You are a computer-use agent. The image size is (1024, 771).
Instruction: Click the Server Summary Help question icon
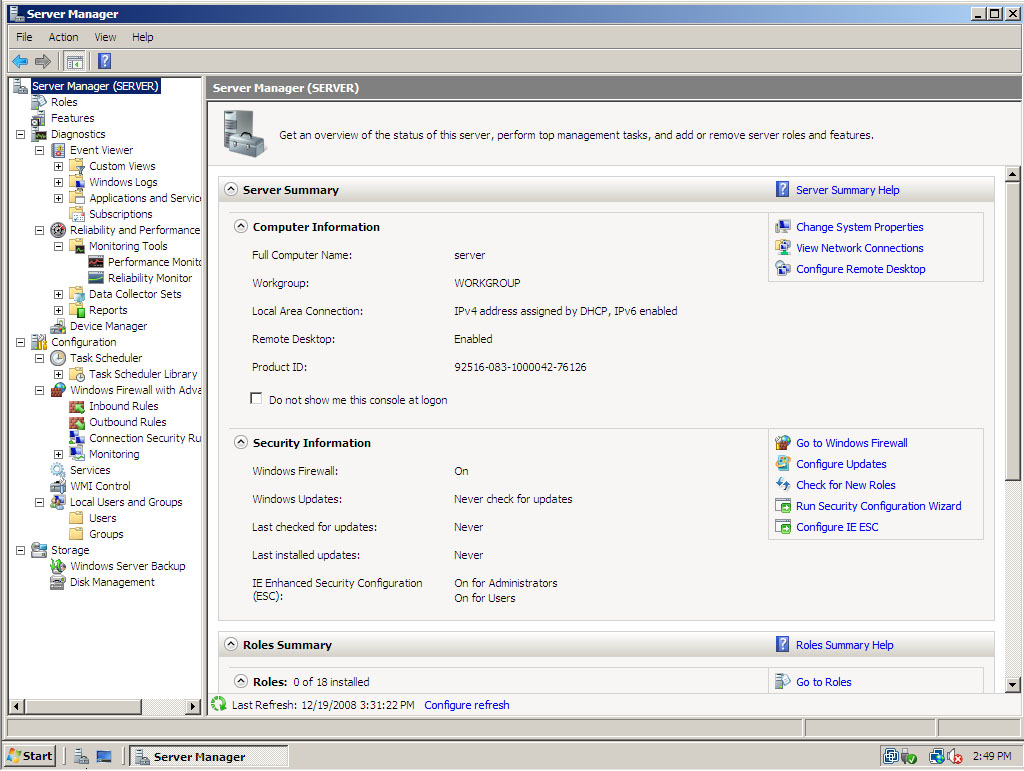tap(782, 189)
